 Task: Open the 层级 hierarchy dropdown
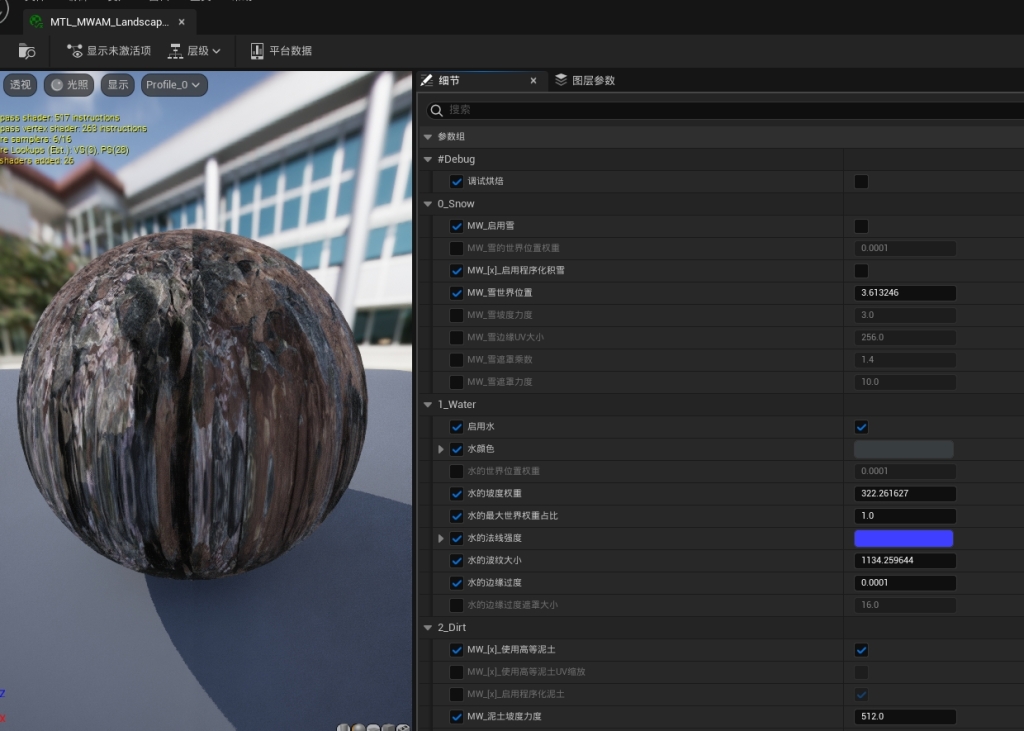[x=194, y=51]
